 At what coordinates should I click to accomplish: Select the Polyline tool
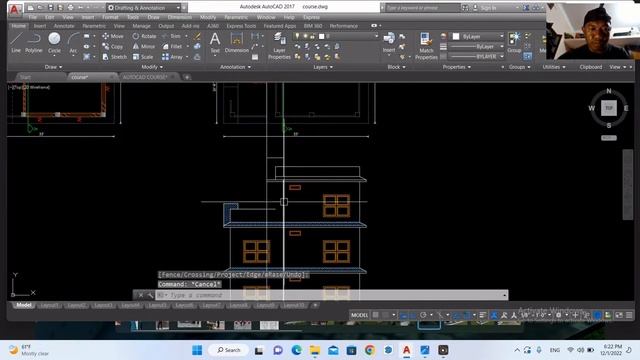(33, 42)
